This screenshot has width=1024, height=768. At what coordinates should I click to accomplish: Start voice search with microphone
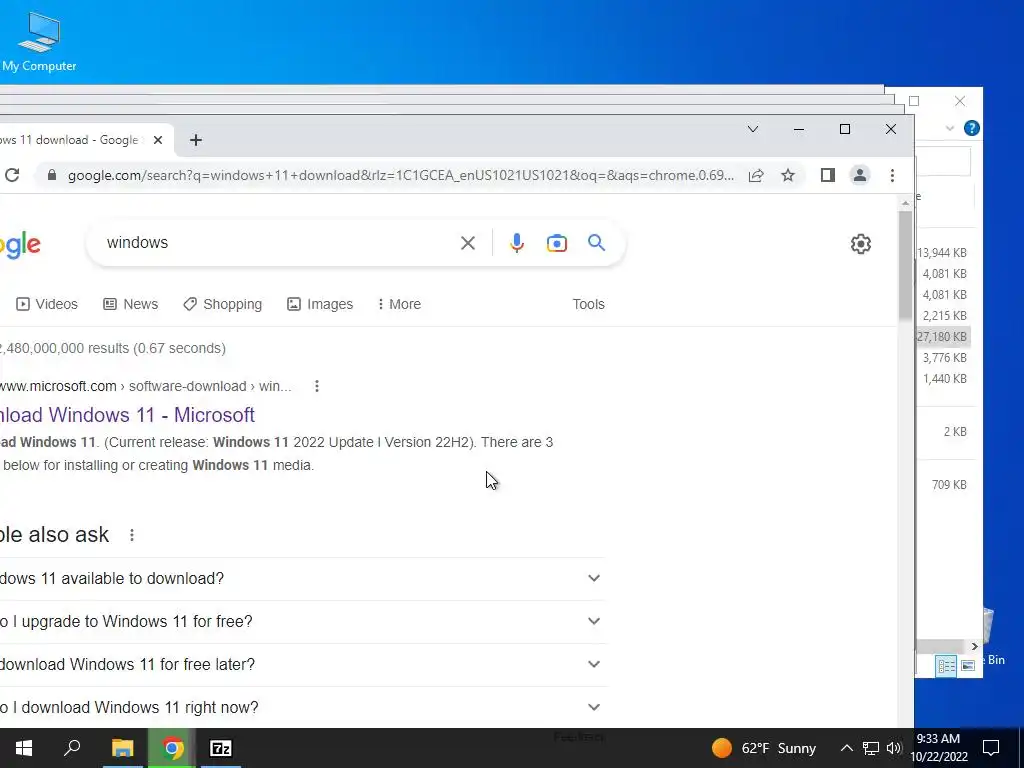pos(517,243)
